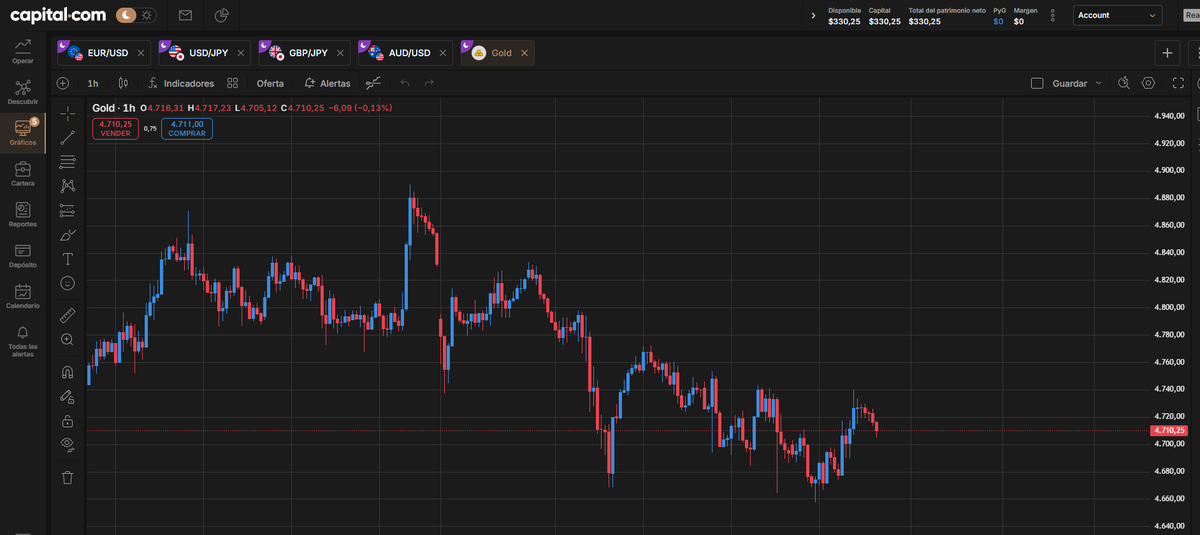Open the candlestick chart type menu
This screenshot has width=1200, height=535.
[123, 83]
